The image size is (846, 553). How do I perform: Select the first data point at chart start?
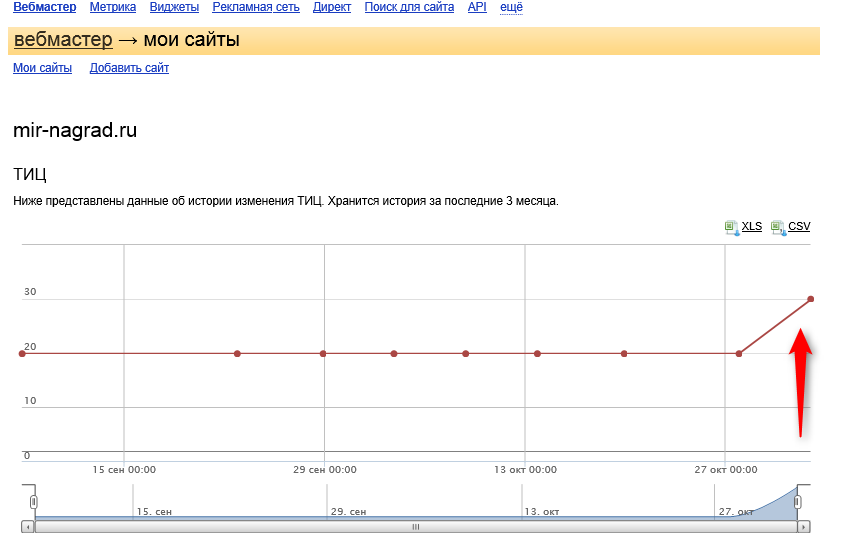[22, 354]
